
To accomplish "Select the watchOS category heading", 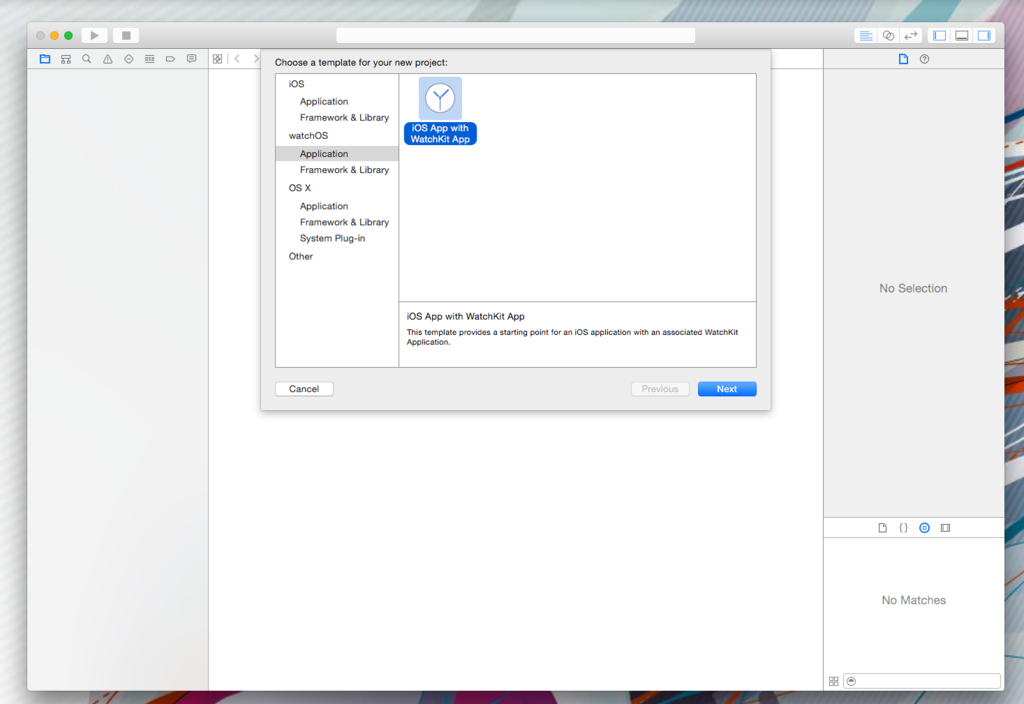I will (308, 135).
